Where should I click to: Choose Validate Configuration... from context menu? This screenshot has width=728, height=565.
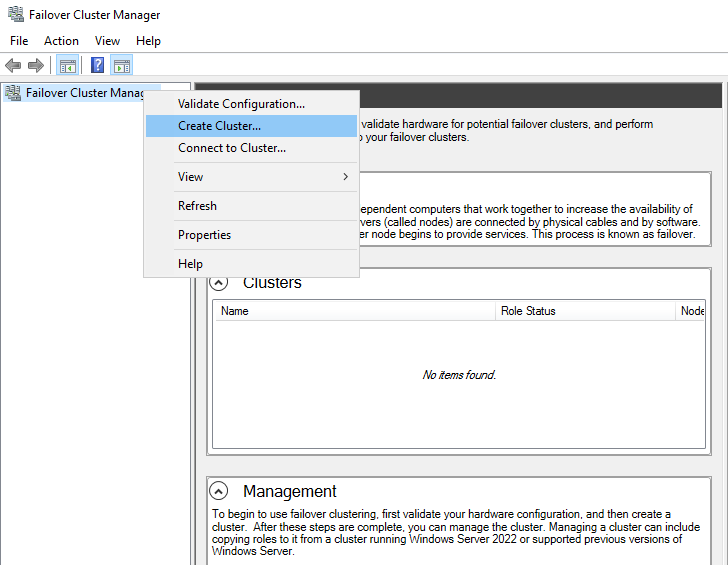[251, 104]
